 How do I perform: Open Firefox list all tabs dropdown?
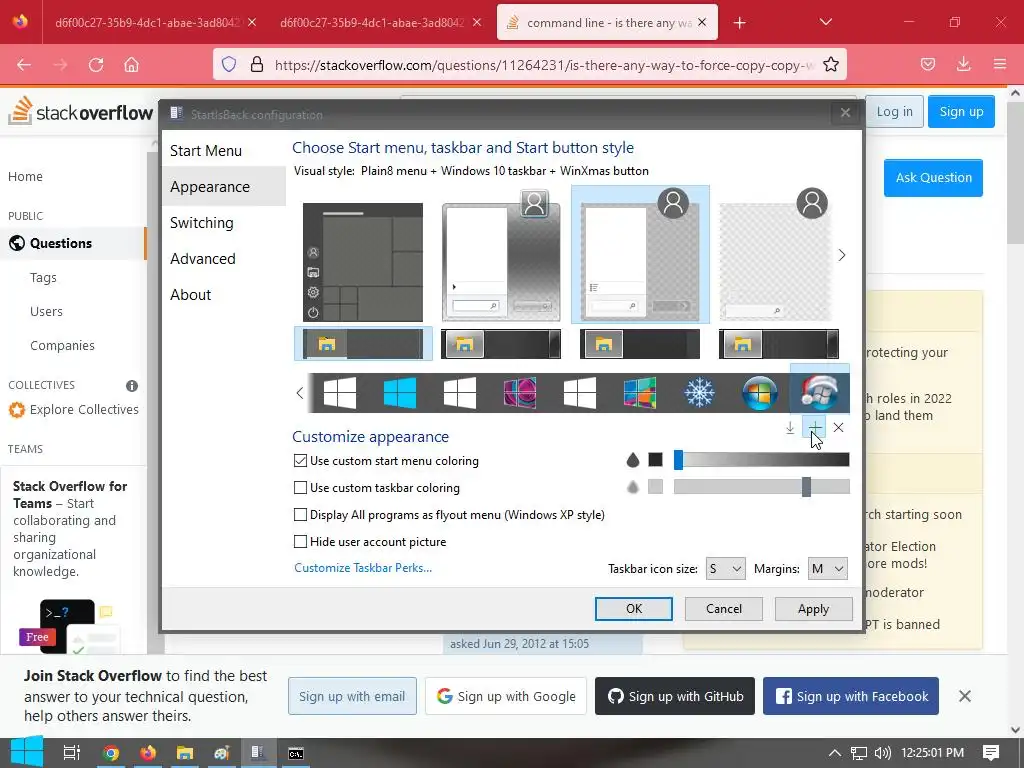click(x=825, y=22)
